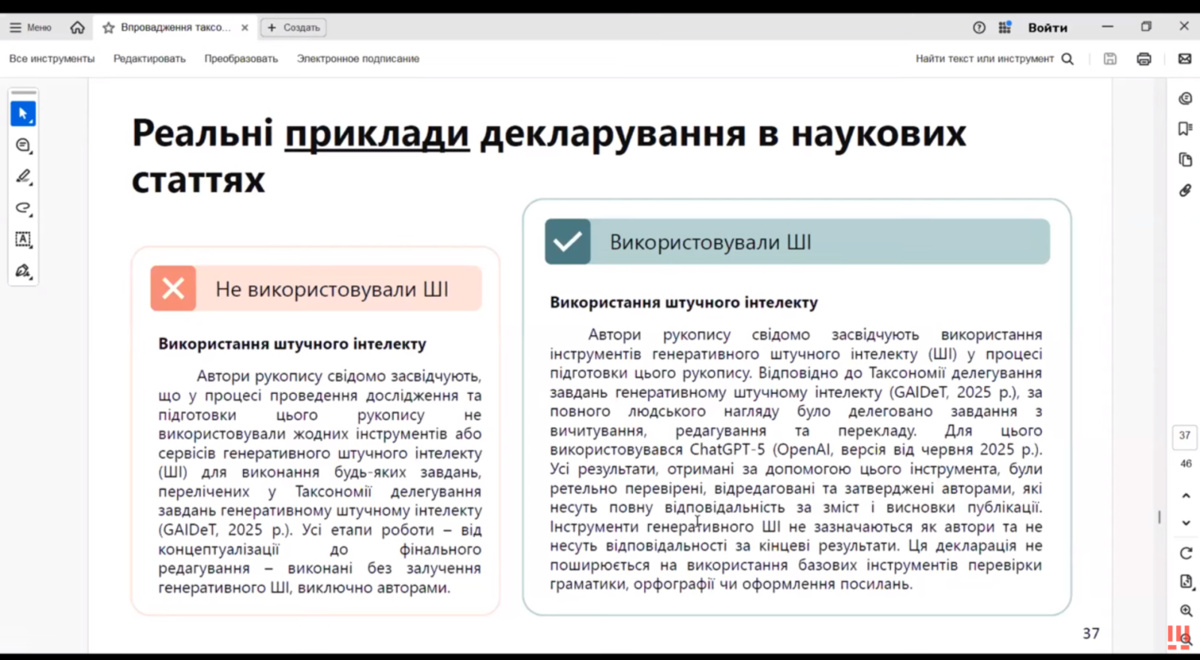
Task: Click the Создать new tab button
Action: 293,27
